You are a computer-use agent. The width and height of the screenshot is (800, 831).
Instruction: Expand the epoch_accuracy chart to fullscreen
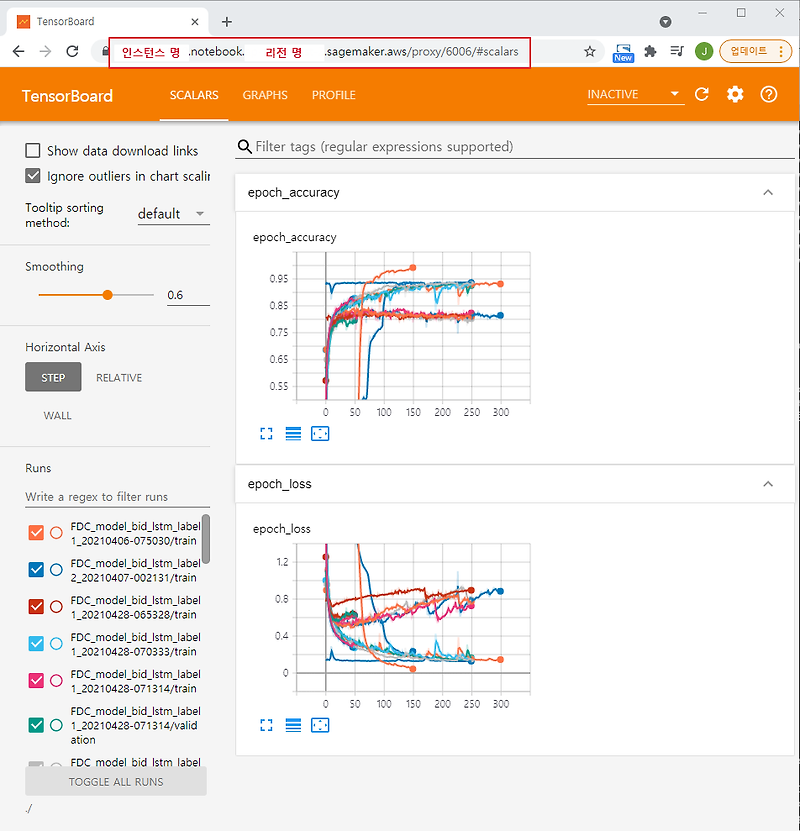(x=266, y=433)
